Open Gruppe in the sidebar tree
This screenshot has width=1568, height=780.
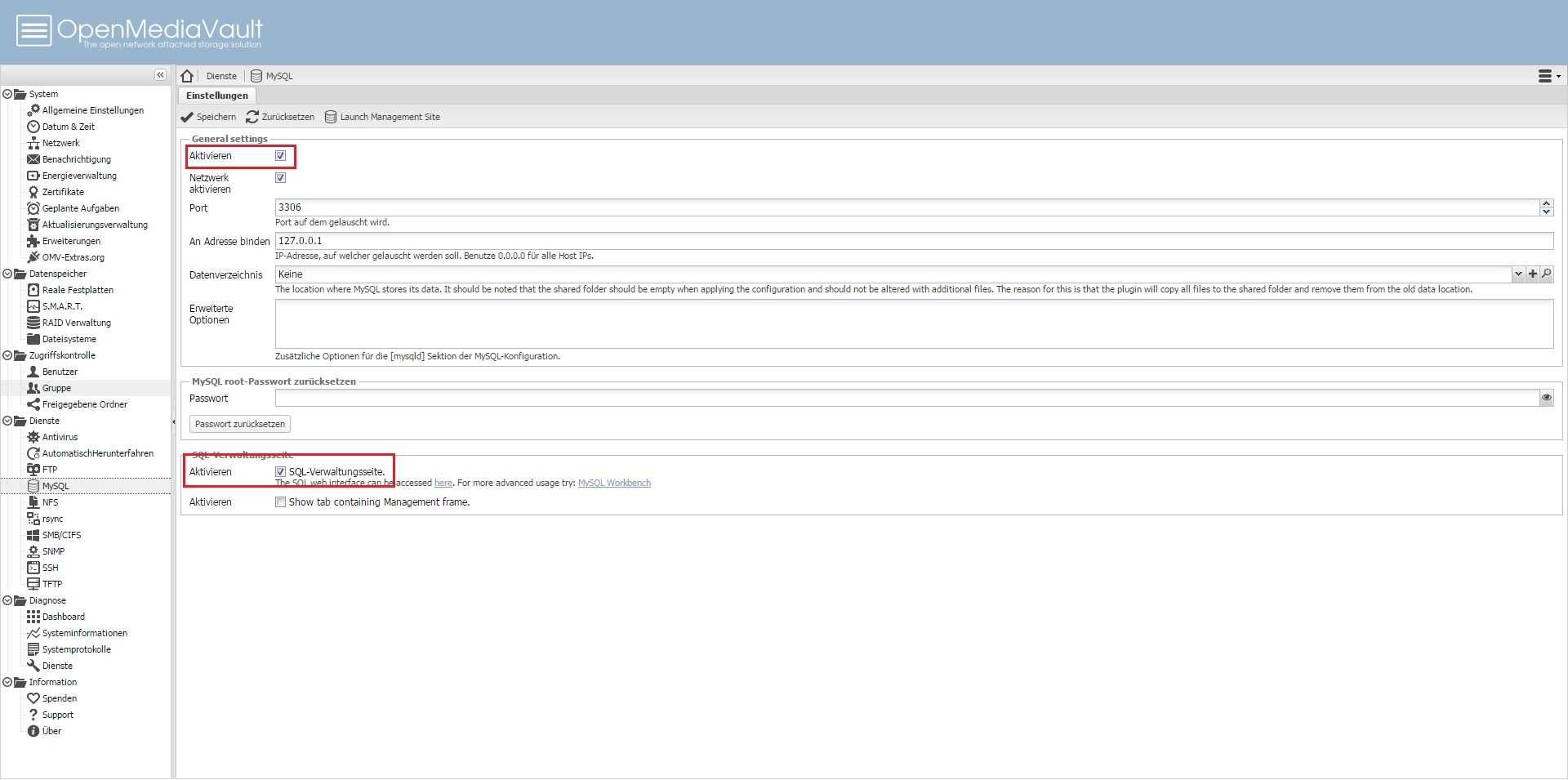[x=56, y=388]
